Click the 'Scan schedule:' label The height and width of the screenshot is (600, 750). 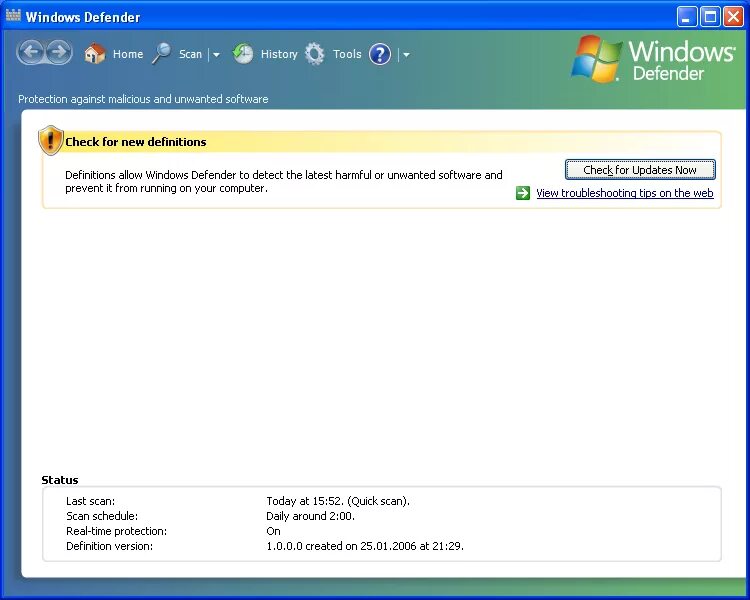click(x=102, y=516)
